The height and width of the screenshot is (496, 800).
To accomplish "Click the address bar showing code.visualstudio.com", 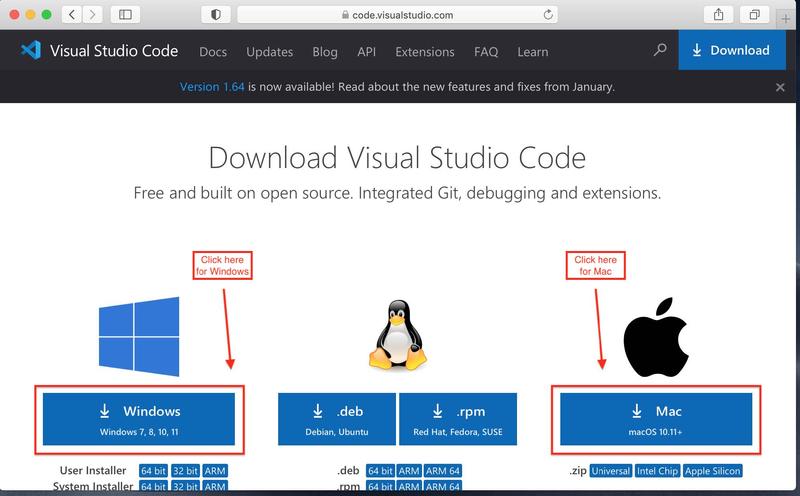I will (x=395, y=15).
